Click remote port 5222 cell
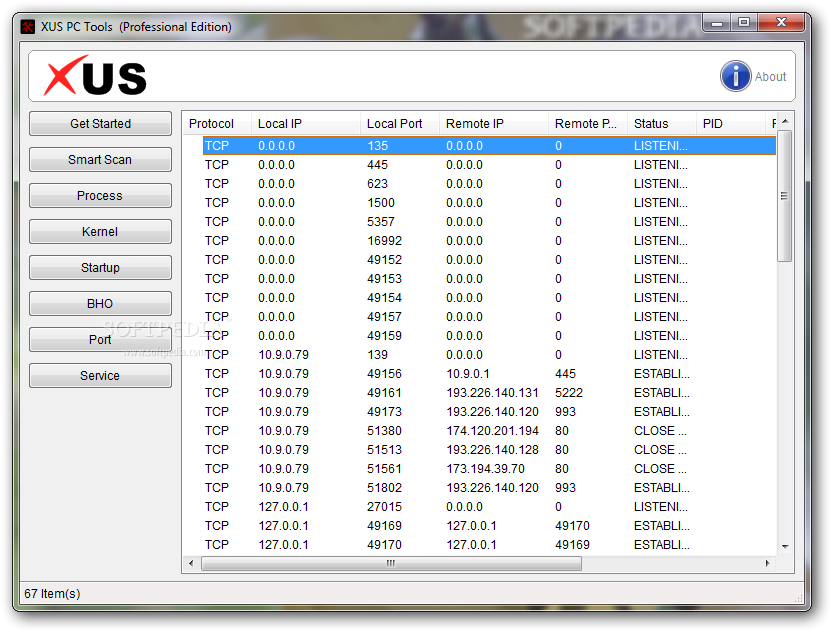The image size is (832, 632). [x=569, y=393]
